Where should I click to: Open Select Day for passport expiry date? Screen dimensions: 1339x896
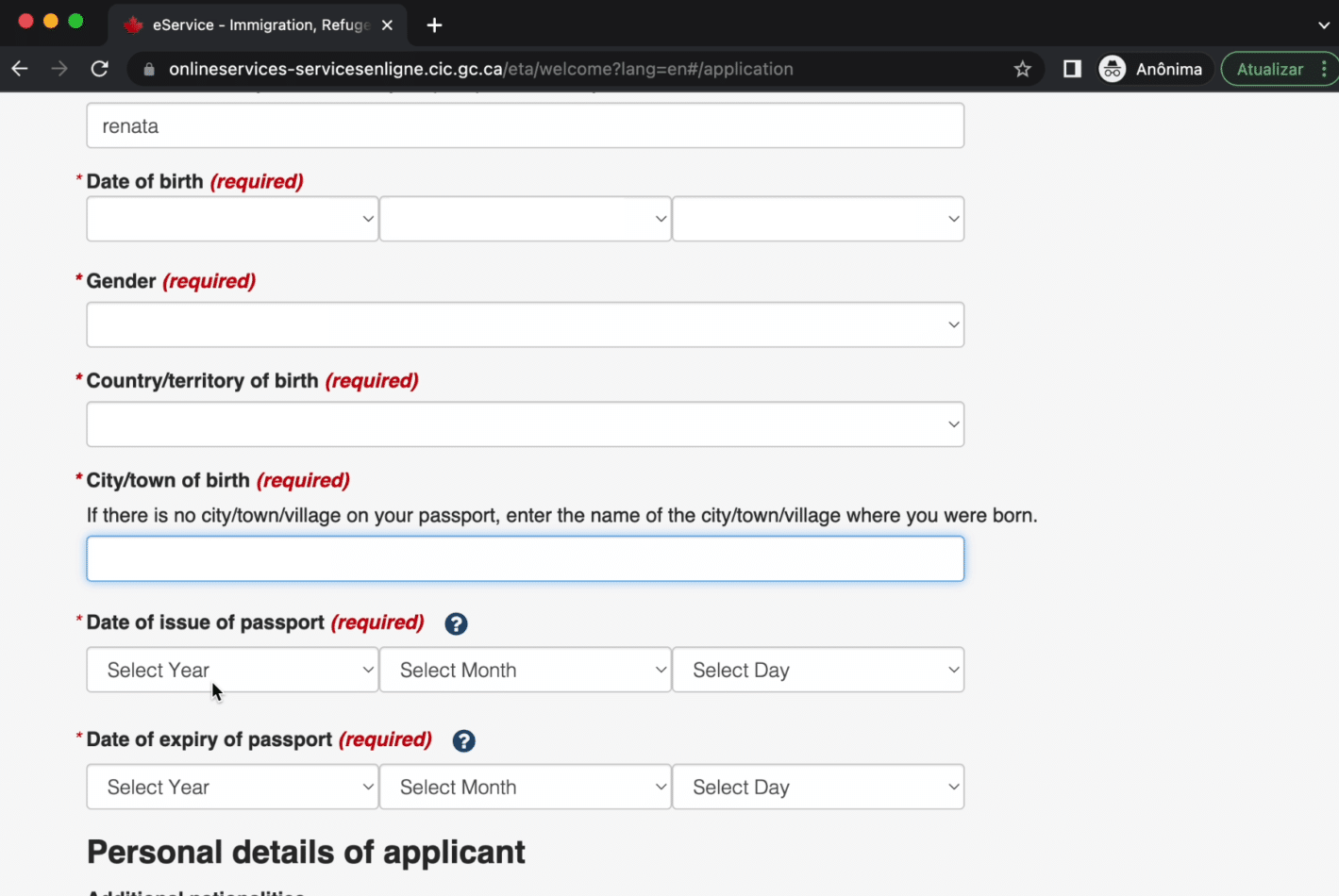[x=817, y=787]
